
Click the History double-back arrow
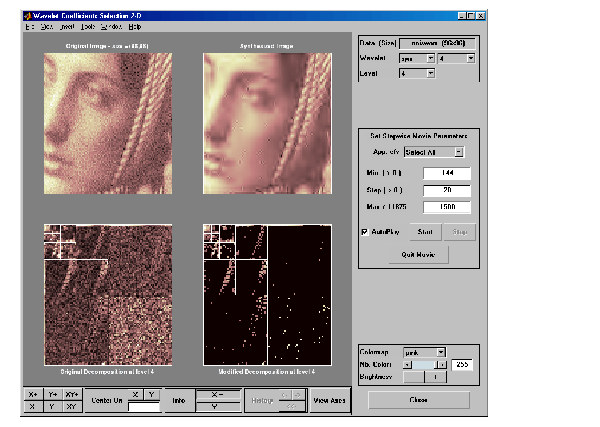[292, 406]
